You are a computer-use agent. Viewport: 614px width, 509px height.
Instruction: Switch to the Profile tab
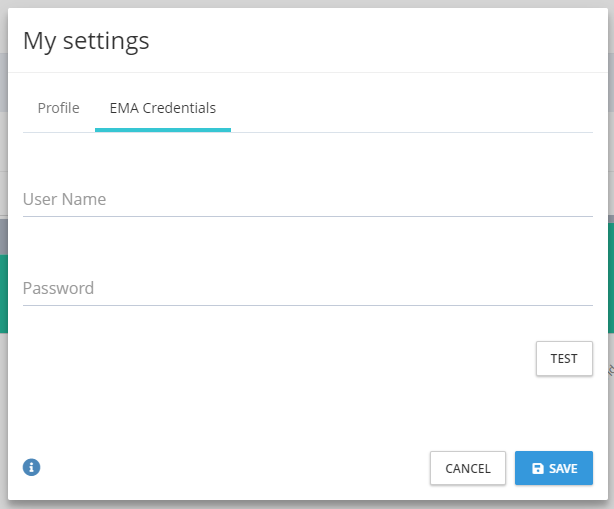(x=58, y=108)
